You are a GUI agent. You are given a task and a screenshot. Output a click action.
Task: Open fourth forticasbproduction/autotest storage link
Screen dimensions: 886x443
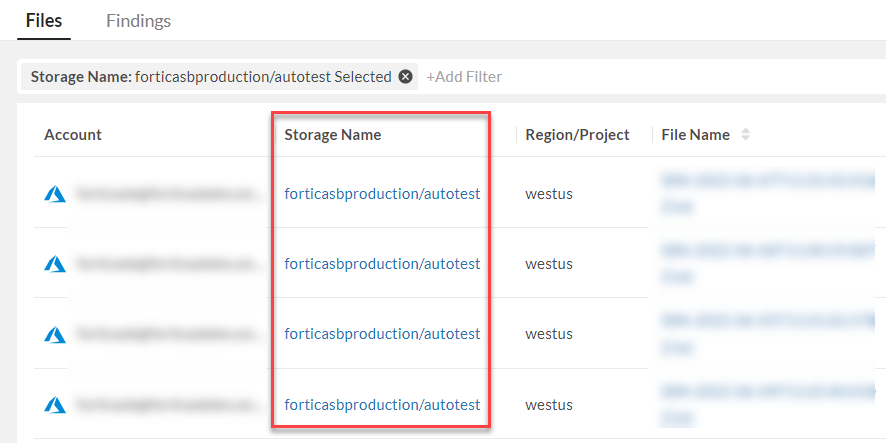pyautogui.click(x=382, y=405)
